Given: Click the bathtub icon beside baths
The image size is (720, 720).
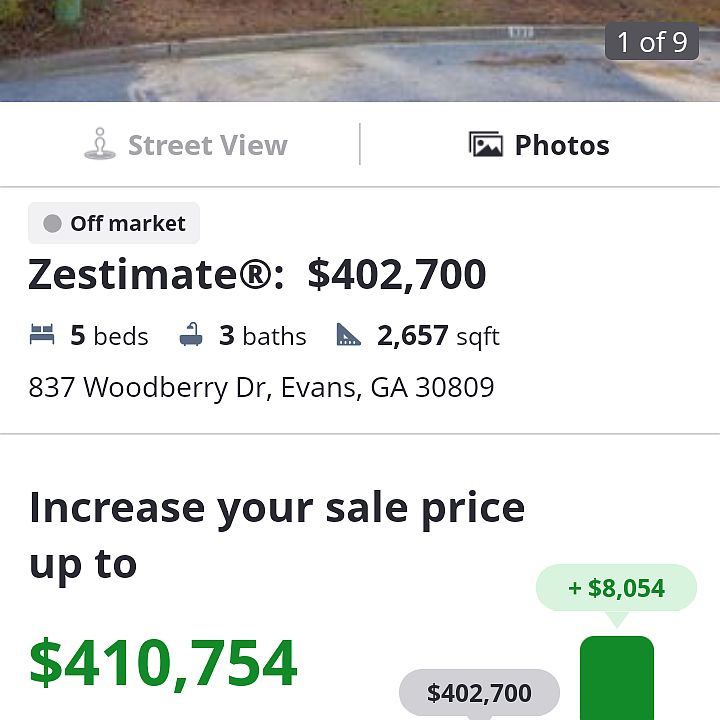Looking at the screenshot, I should (191, 336).
